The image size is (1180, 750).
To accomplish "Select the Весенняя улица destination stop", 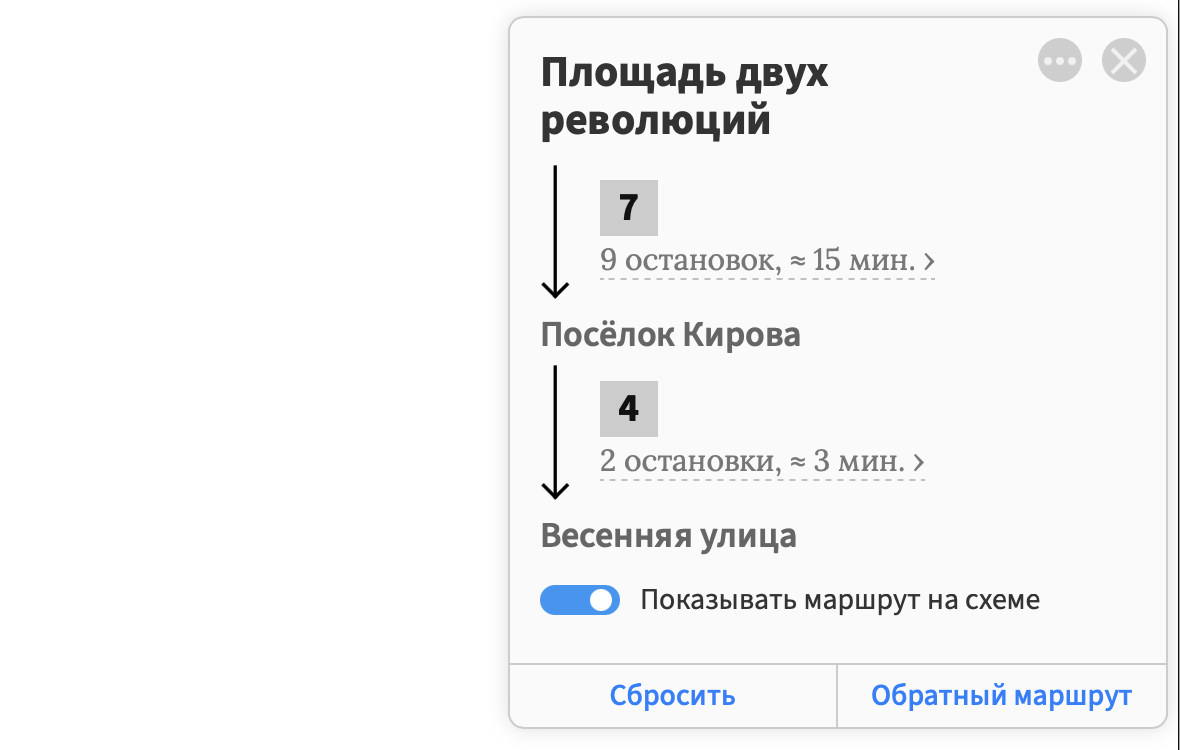I will coord(668,536).
